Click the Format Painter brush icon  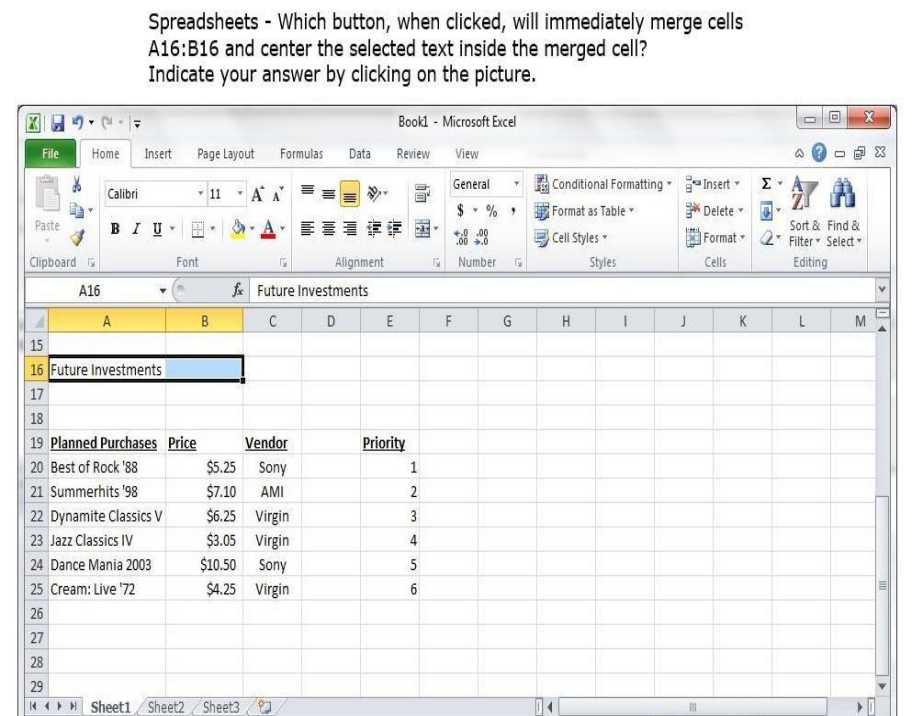click(77, 237)
